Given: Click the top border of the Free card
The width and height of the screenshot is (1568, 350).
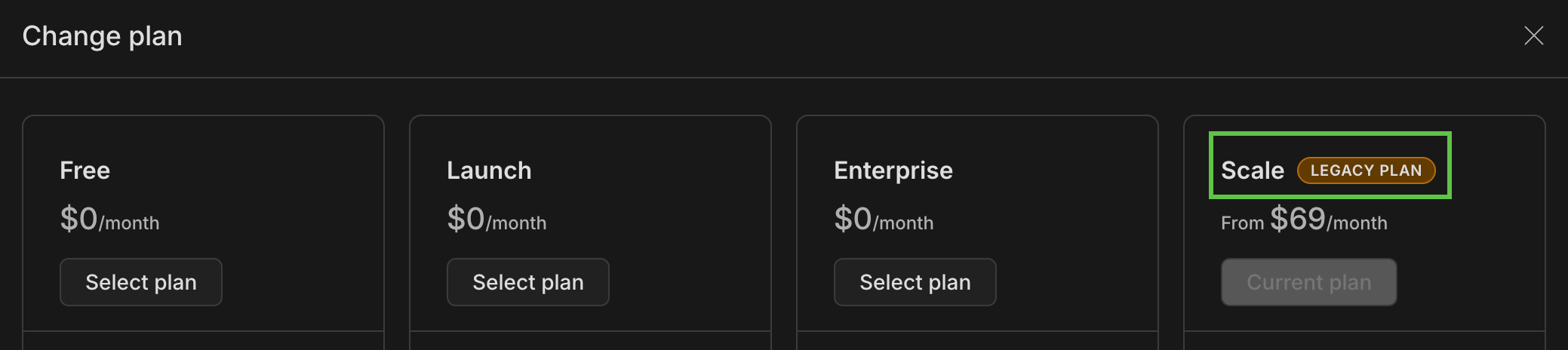Looking at the screenshot, I should click(203, 116).
